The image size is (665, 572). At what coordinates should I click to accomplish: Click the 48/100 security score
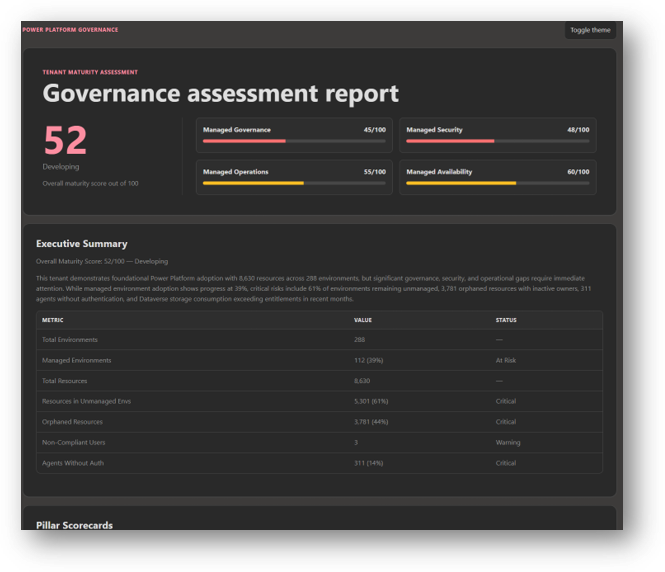tap(578, 130)
